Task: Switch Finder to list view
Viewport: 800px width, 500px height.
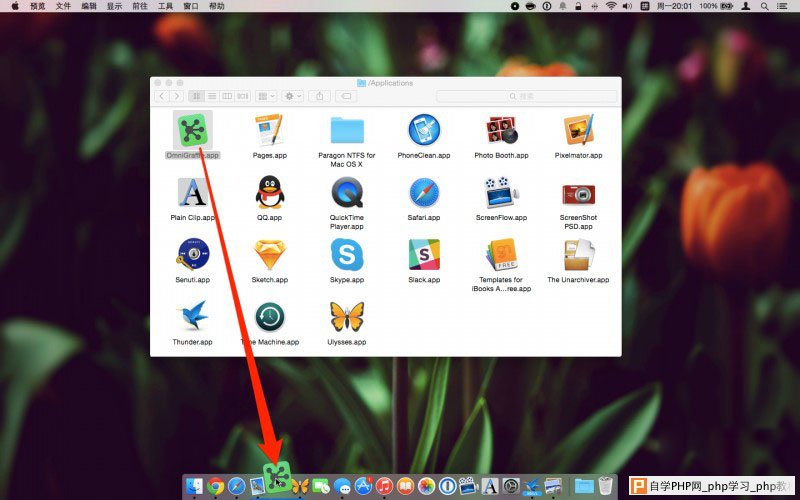Action: [x=212, y=96]
